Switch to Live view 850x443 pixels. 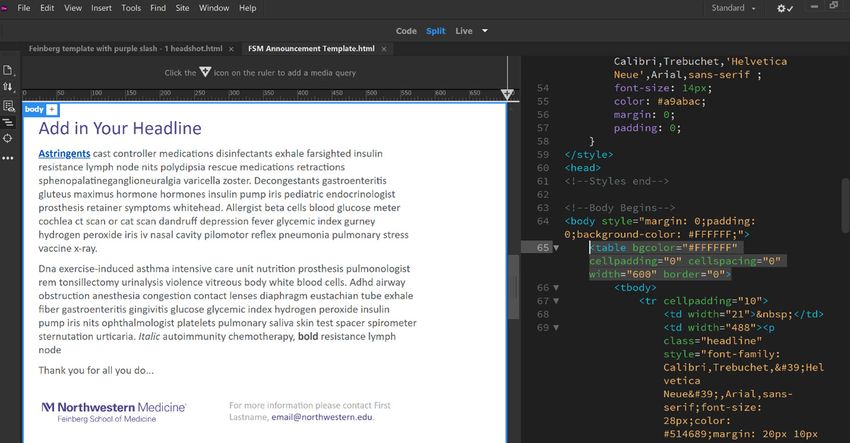pos(463,31)
